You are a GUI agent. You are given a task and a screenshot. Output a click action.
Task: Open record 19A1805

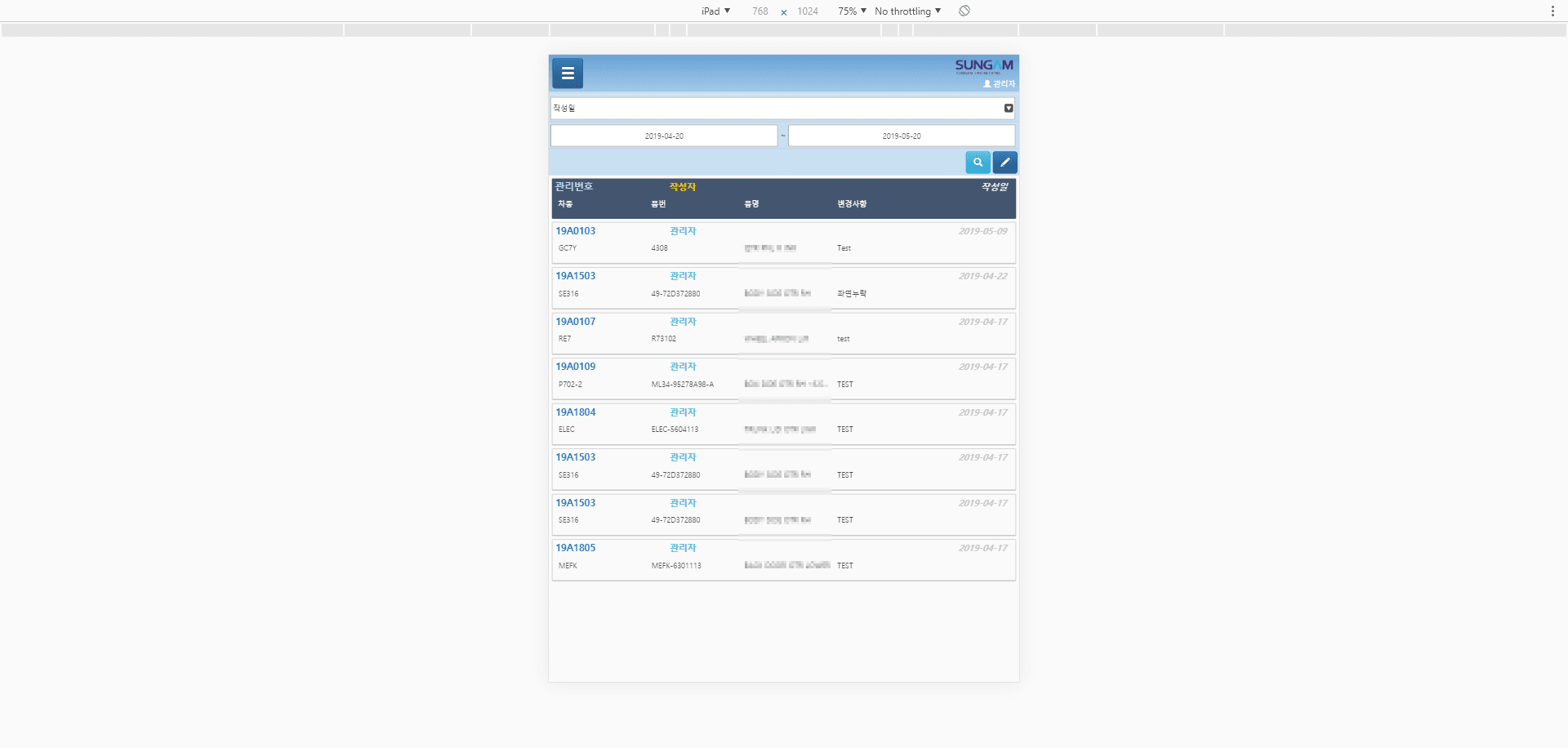[x=575, y=547]
